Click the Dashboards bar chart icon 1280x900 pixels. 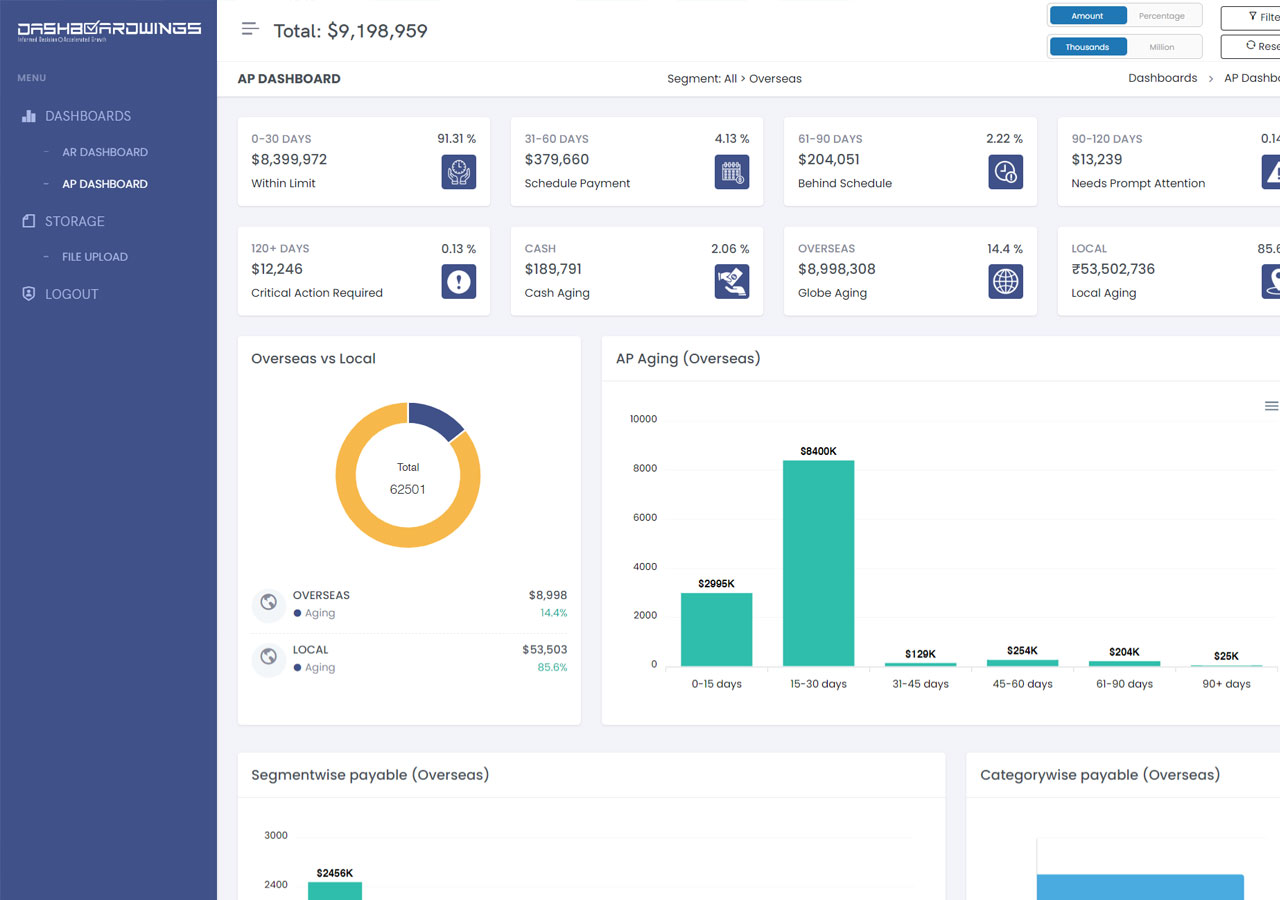click(x=28, y=116)
